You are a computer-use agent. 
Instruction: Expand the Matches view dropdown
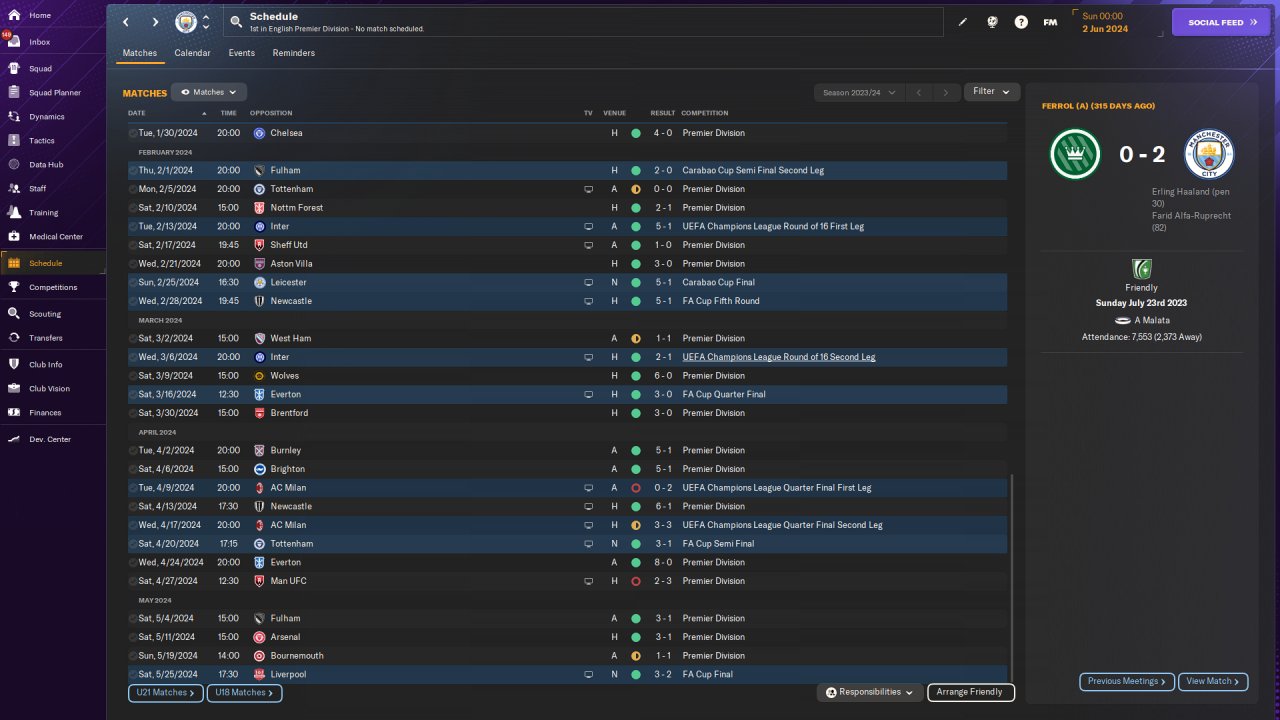click(209, 92)
